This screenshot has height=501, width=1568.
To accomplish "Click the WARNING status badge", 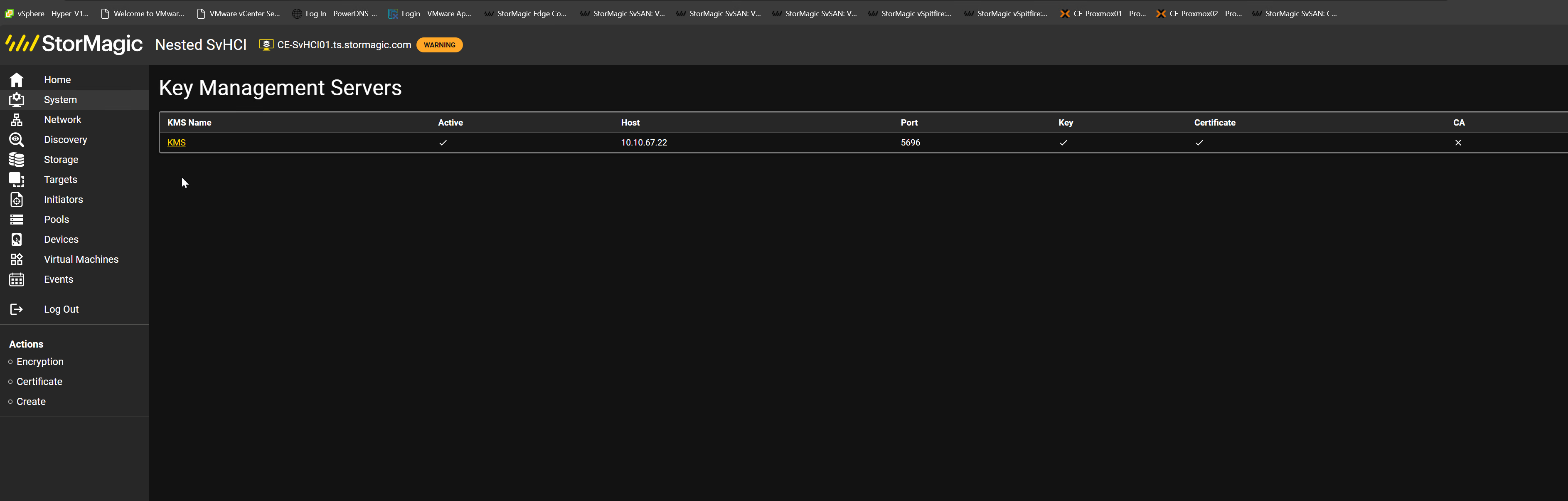I will [x=439, y=45].
